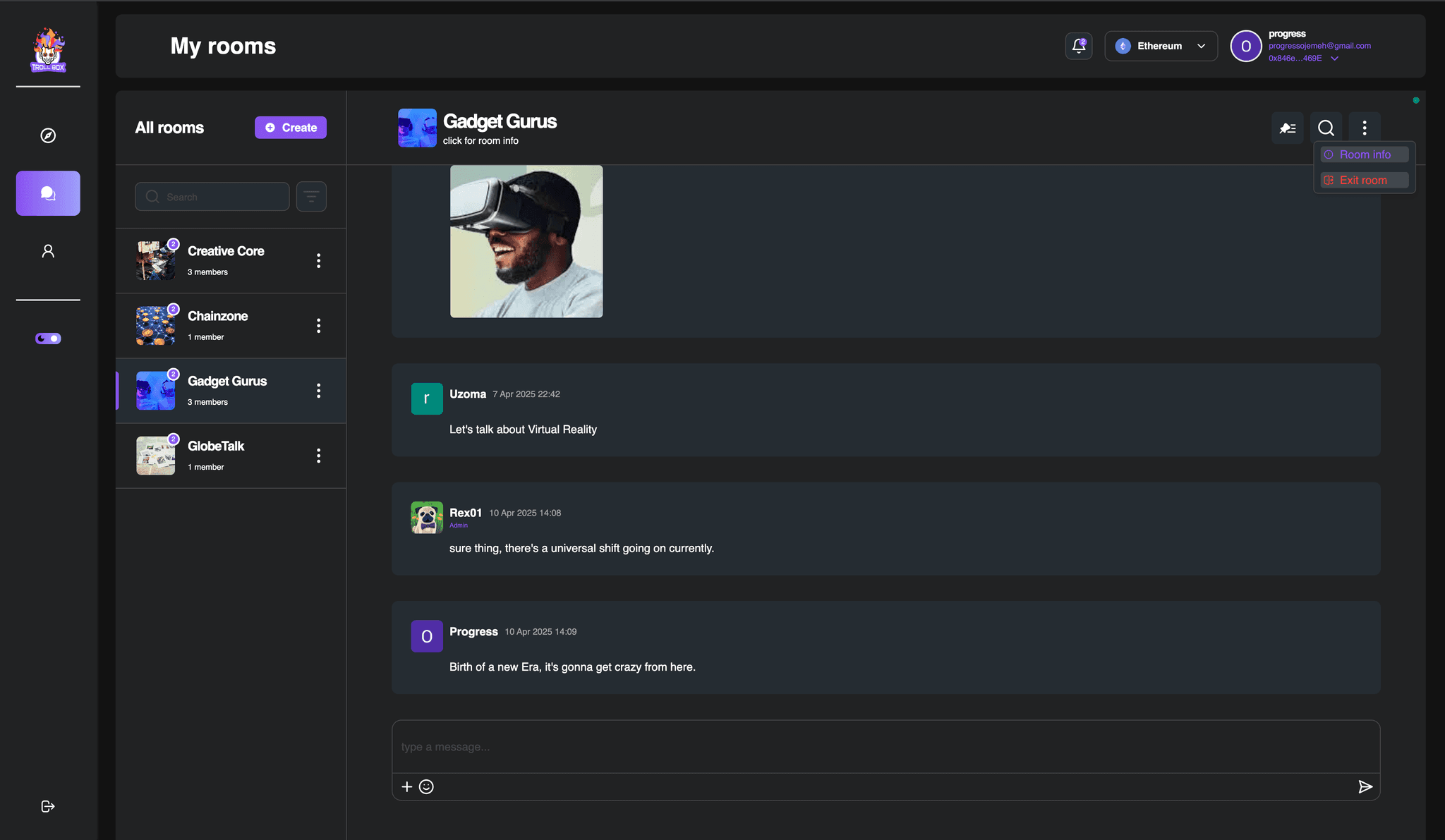The width and height of the screenshot is (1445, 840).
Task: Open Creative Core room options menu
Action: [318, 261]
